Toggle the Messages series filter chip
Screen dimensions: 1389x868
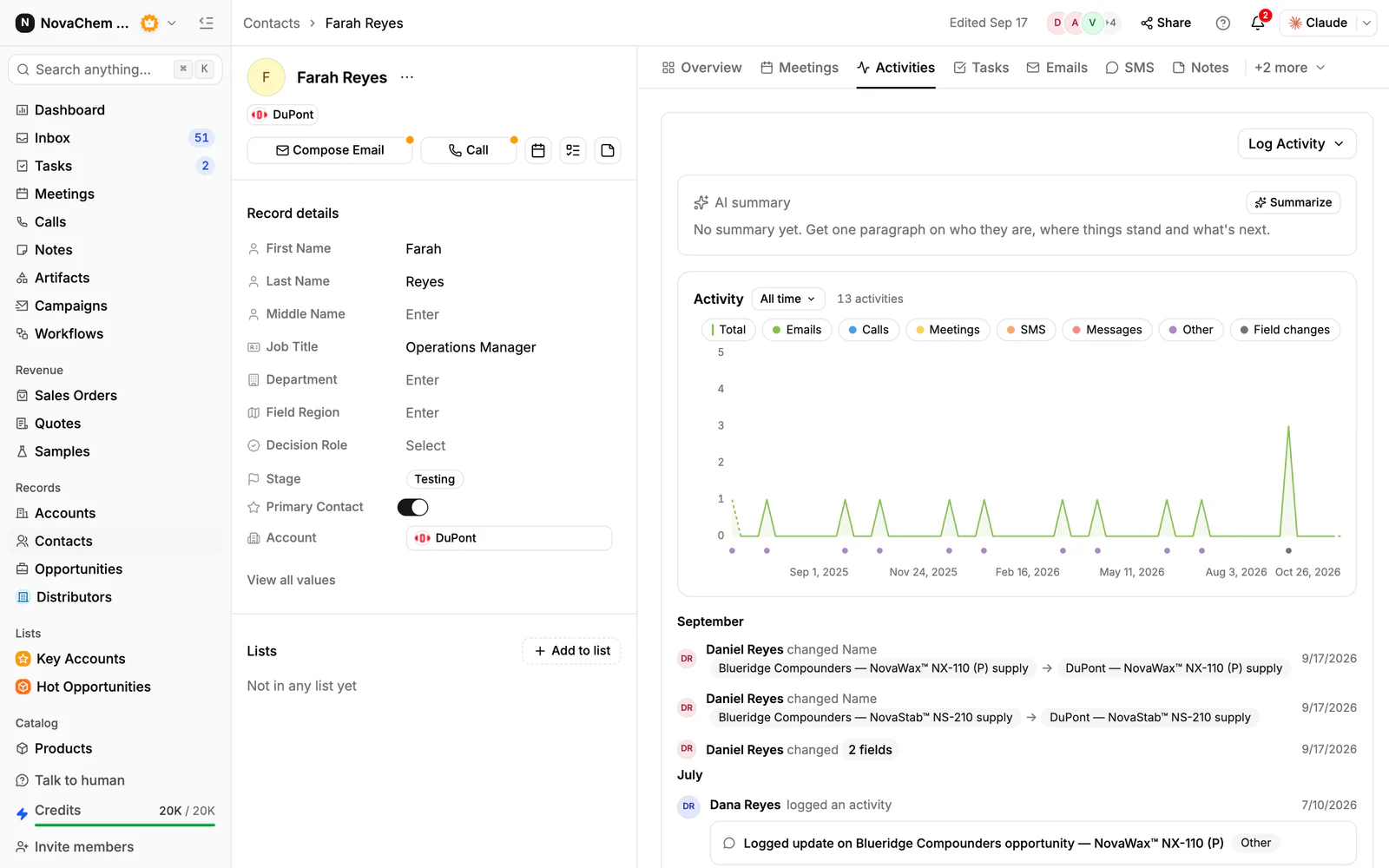point(1107,330)
